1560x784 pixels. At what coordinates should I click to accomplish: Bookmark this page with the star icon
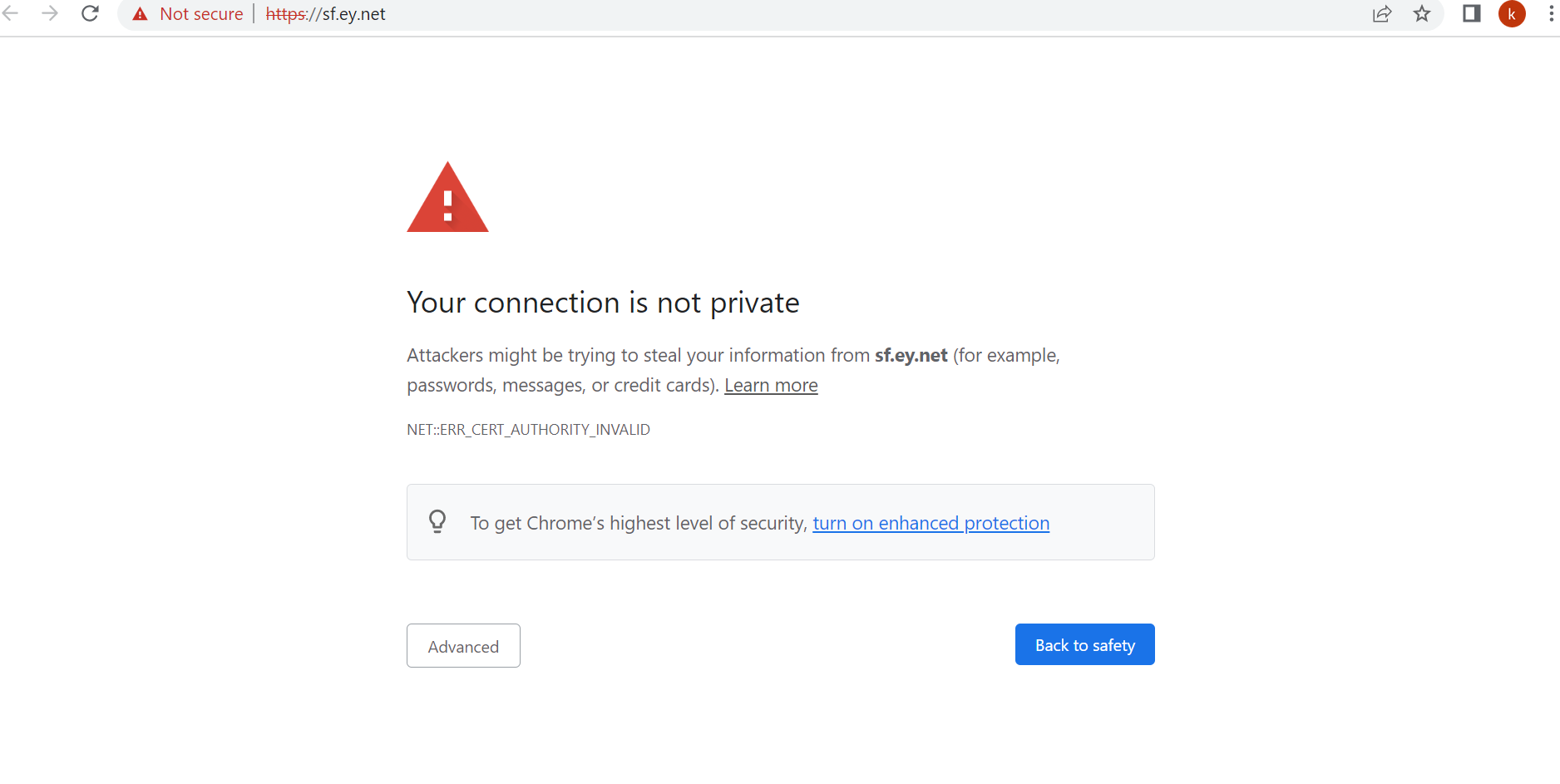click(1422, 13)
